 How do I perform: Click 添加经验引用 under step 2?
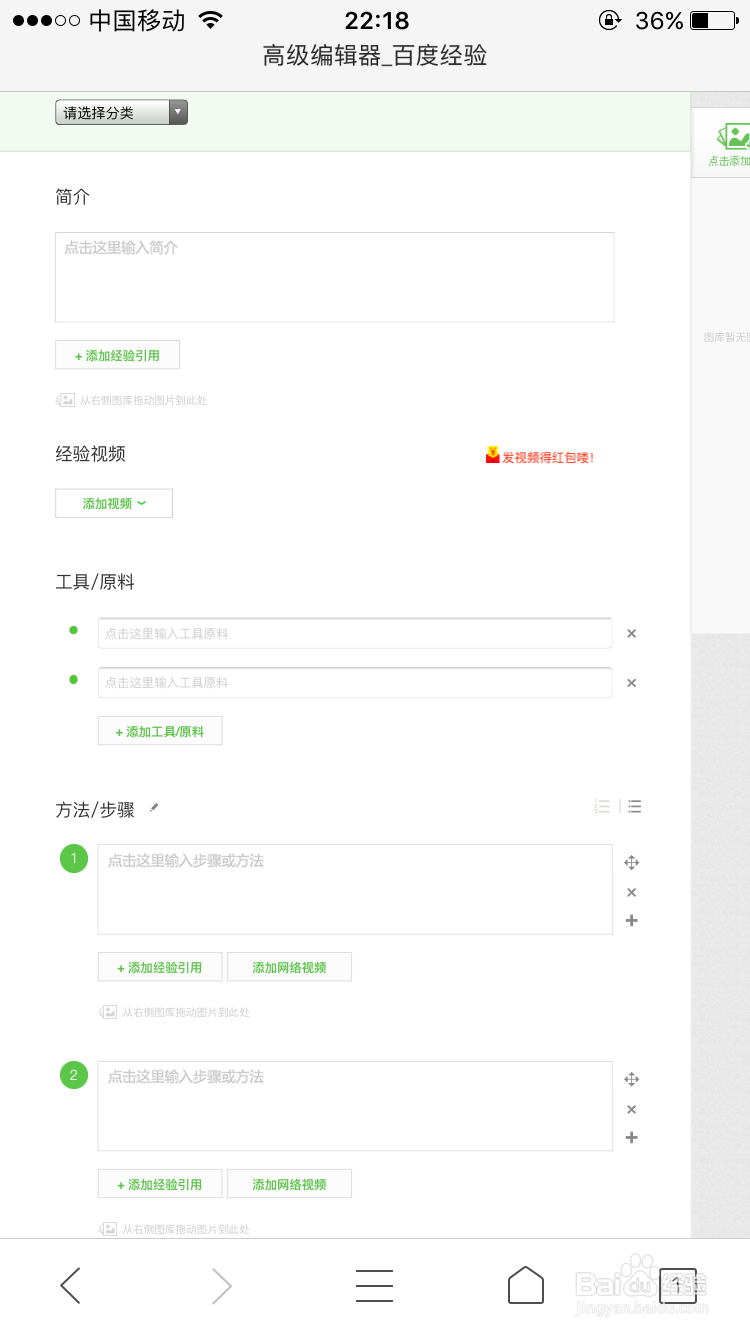tap(160, 1184)
